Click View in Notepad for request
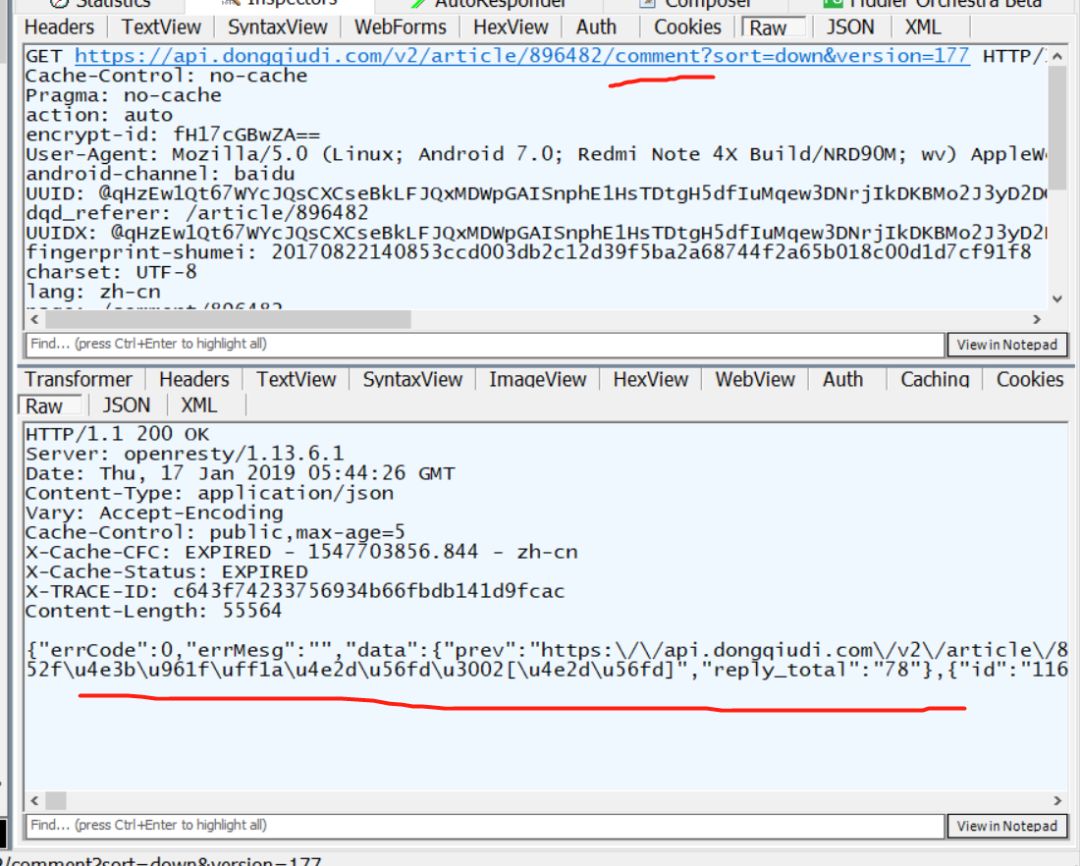Image resolution: width=1080 pixels, height=866 pixels. coord(1007,344)
